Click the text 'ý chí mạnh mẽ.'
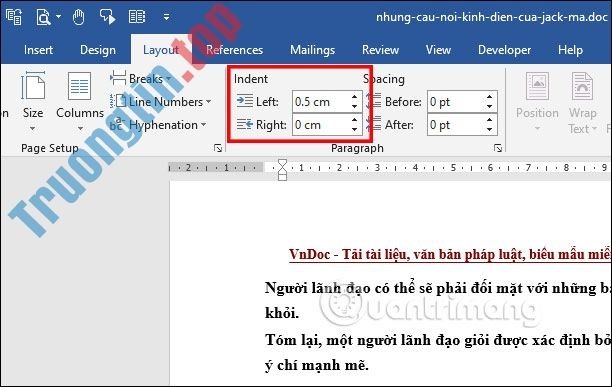Image resolution: width=612 pixels, height=387 pixels. 317,366
